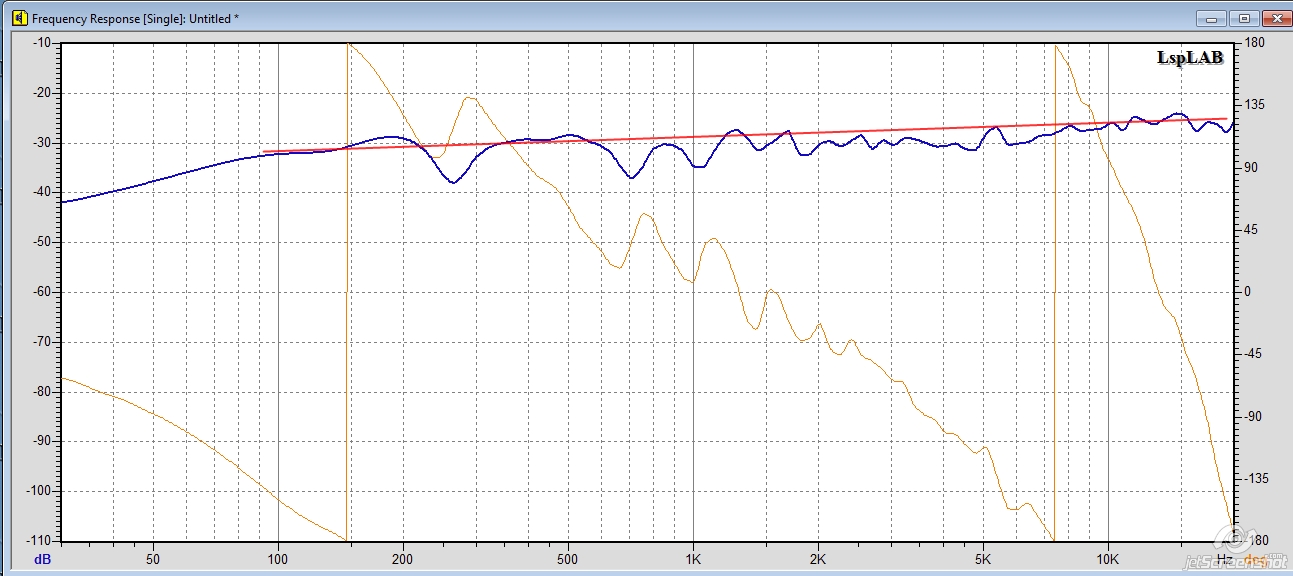Click the 5K tick label on frequency axis

(983, 559)
